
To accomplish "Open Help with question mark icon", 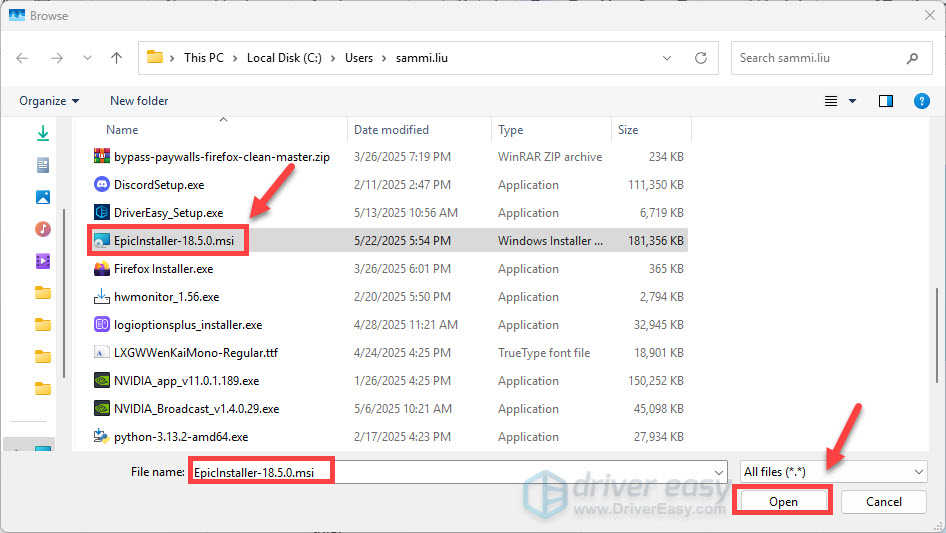I will pos(921,101).
